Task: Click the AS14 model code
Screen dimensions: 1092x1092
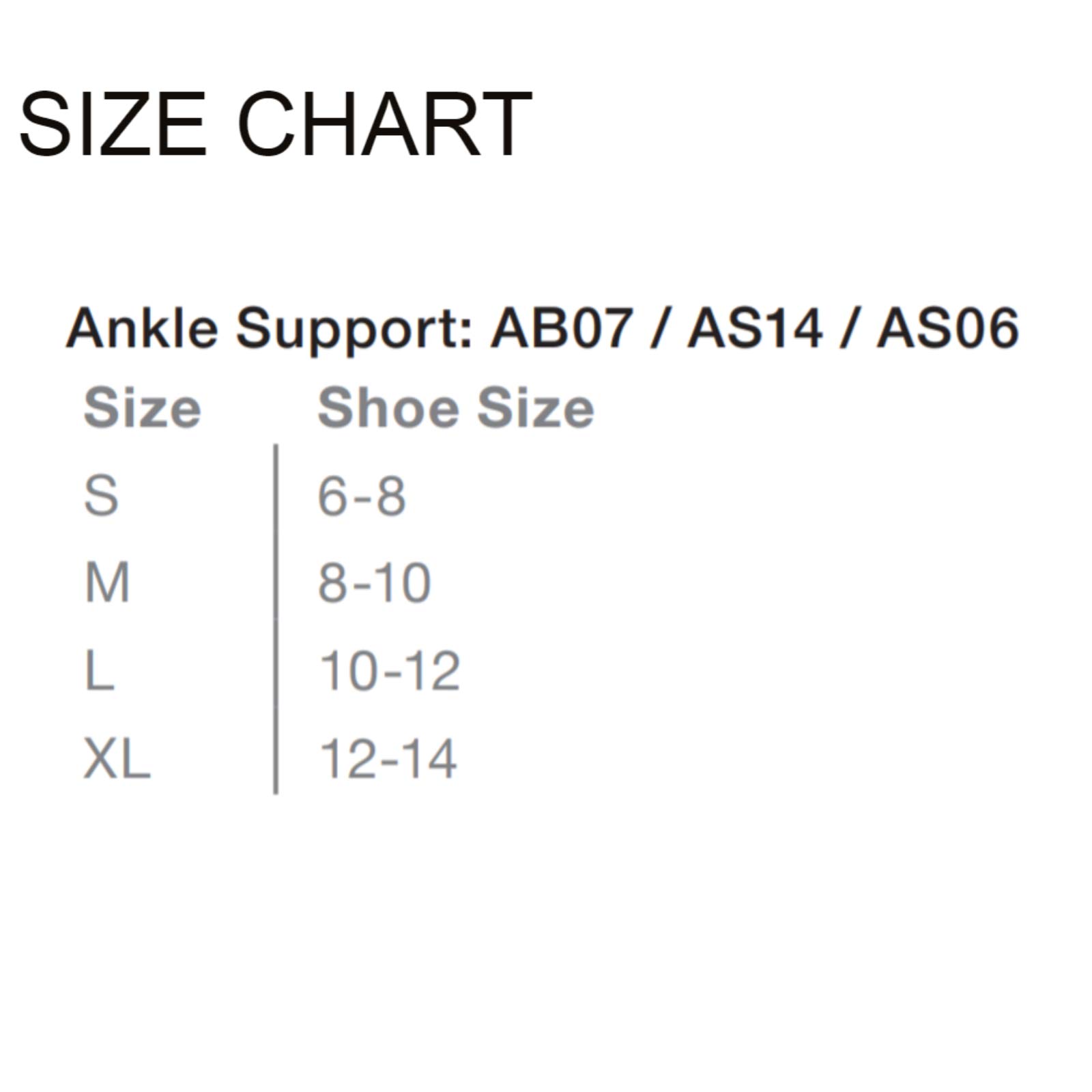Action: click(x=754, y=328)
